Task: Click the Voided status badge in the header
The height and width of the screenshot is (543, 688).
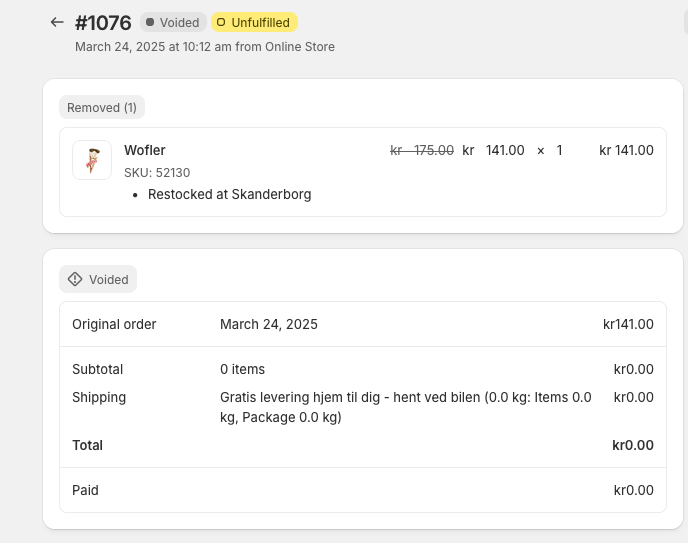Action: click(173, 22)
